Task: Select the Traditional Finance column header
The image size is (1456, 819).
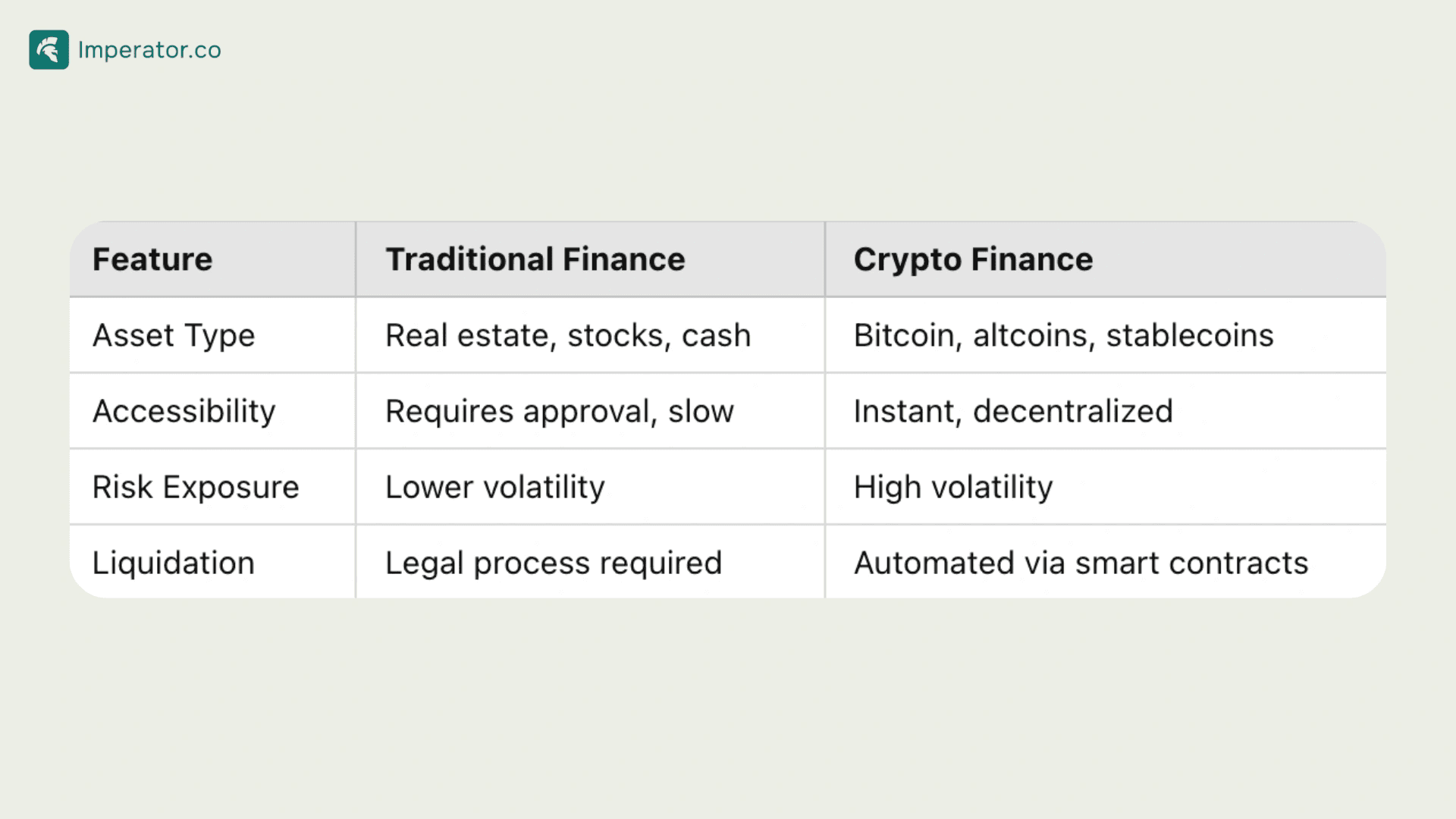Action: tap(535, 259)
